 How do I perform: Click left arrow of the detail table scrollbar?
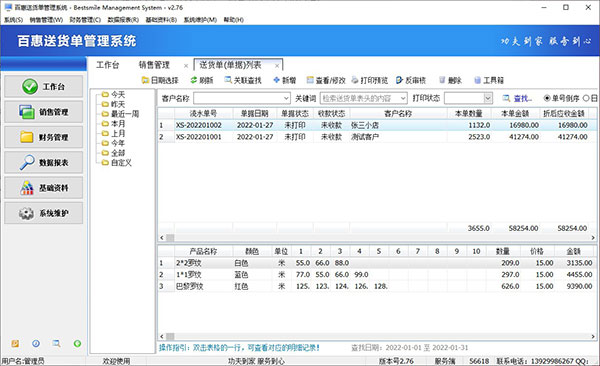(x=161, y=337)
